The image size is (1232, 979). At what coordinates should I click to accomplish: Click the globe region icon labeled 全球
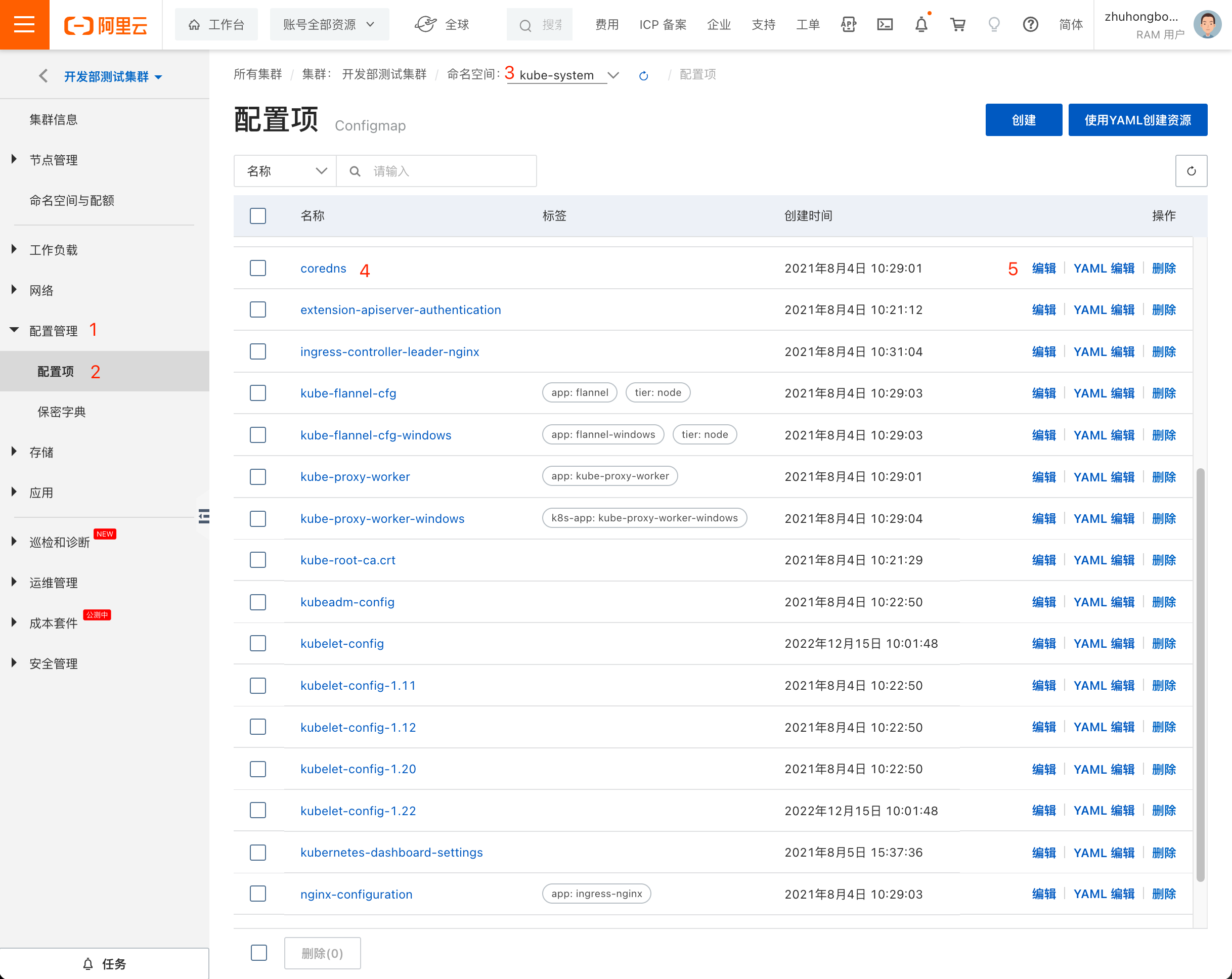(425, 25)
